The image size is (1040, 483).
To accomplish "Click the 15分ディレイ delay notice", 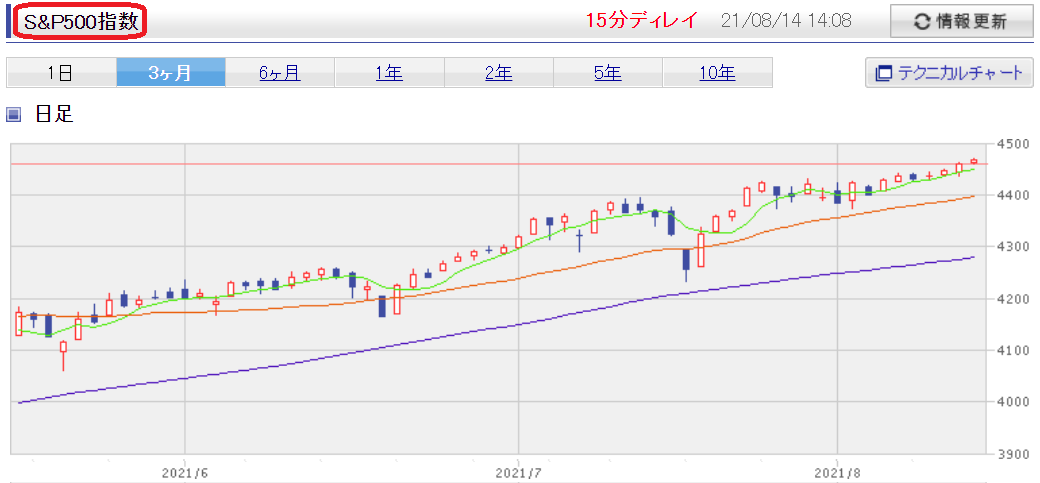I will (x=642, y=21).
